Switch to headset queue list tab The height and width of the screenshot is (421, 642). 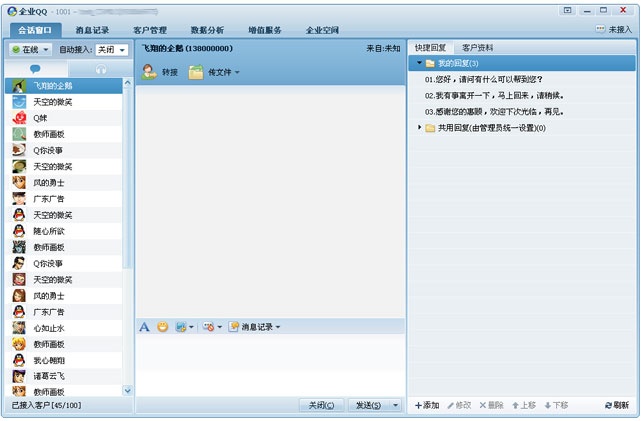click(101, 69)
